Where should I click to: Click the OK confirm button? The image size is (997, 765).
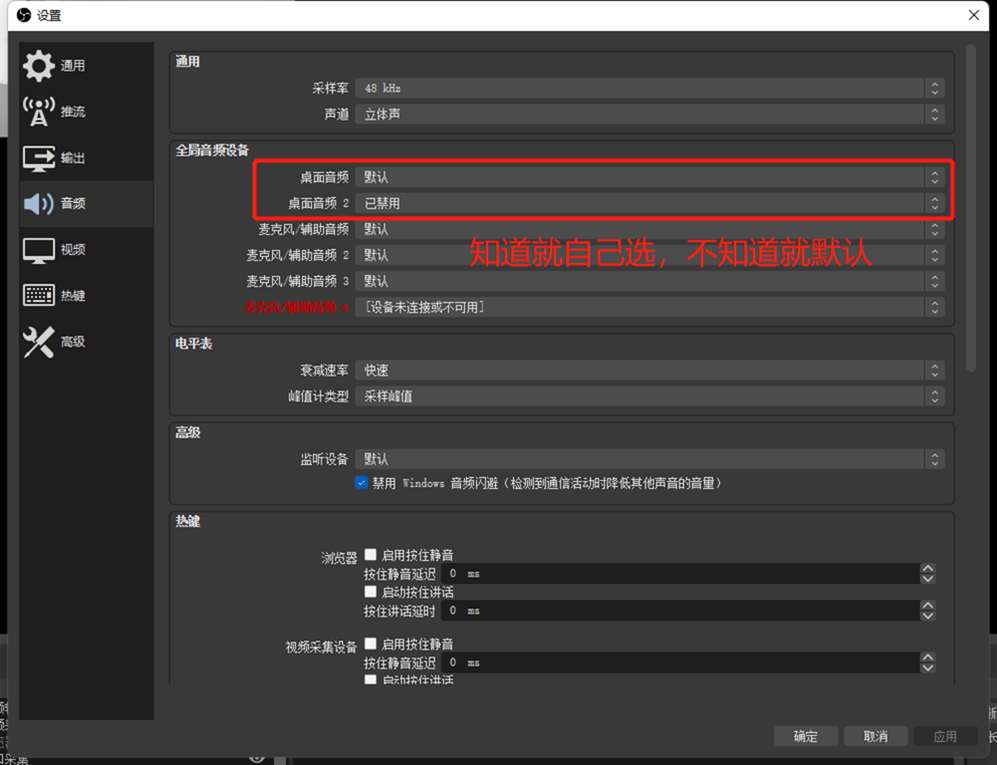(x=805, y=736)
